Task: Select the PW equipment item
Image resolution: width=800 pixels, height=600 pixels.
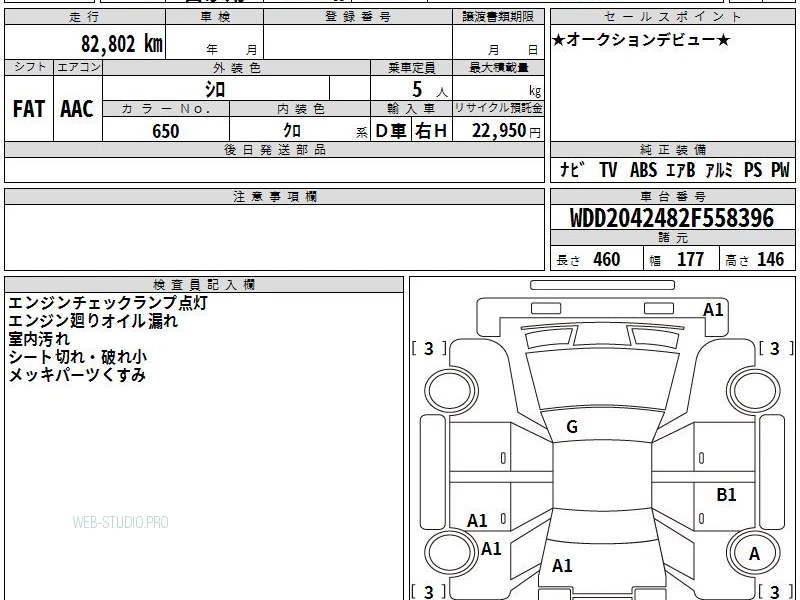Action: pos(780,169)
